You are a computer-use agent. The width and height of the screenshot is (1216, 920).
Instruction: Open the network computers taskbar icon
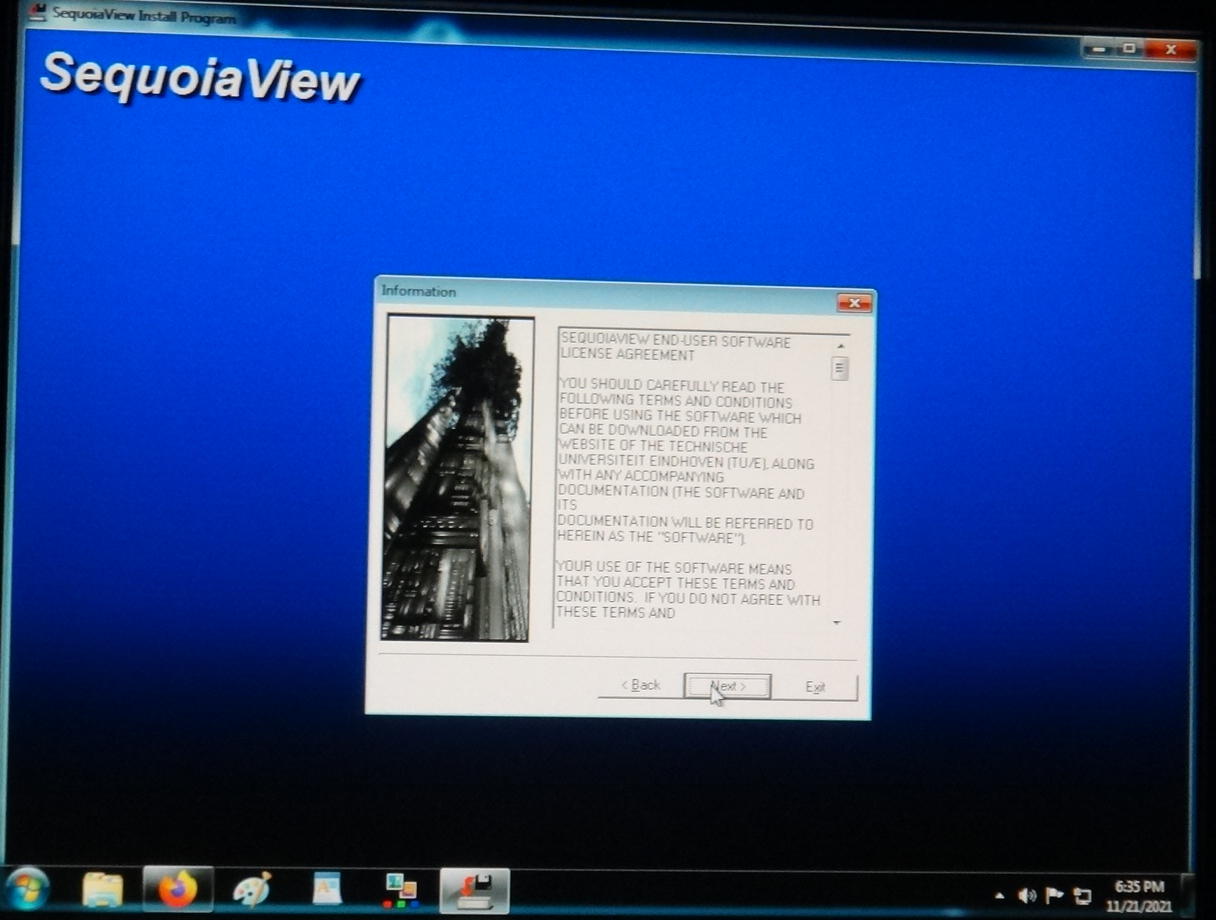coord(401,890)
